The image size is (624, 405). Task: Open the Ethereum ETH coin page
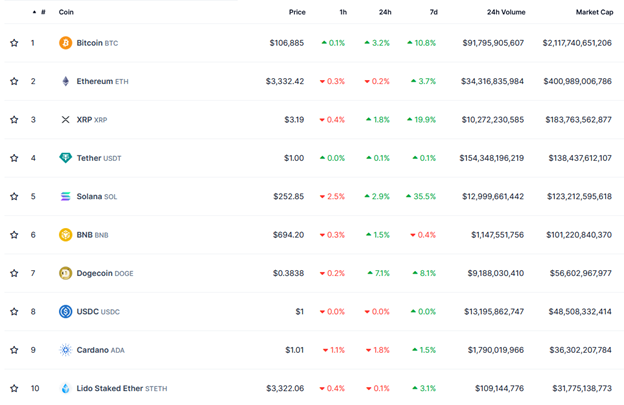[x=102, y=81]
